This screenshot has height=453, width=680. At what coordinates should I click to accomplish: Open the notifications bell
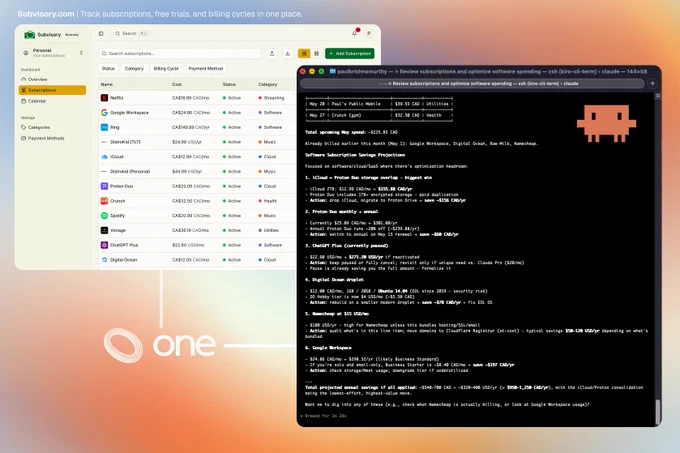point(355,33)
